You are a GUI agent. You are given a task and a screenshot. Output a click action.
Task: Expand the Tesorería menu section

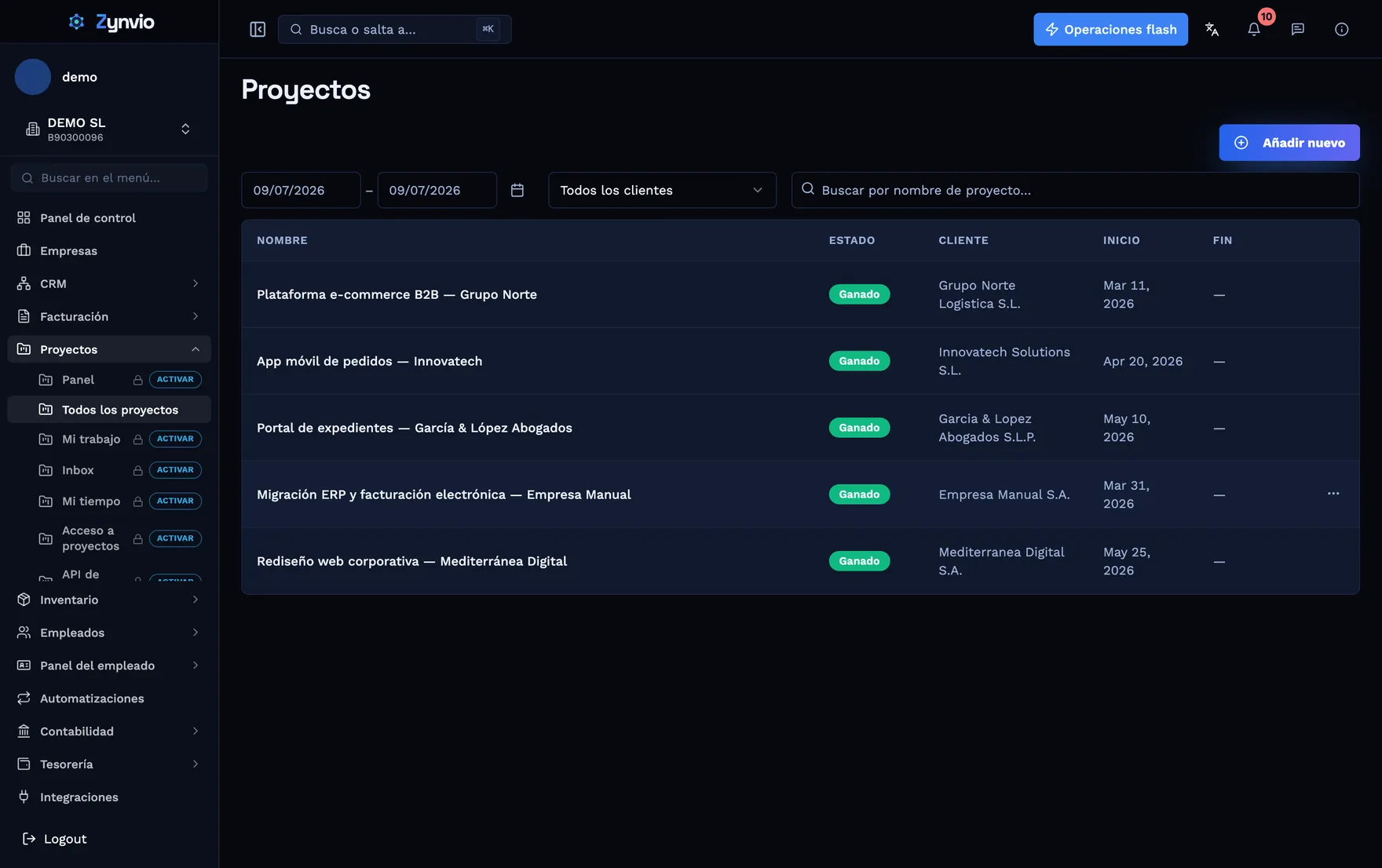click(x=109, y=764)
